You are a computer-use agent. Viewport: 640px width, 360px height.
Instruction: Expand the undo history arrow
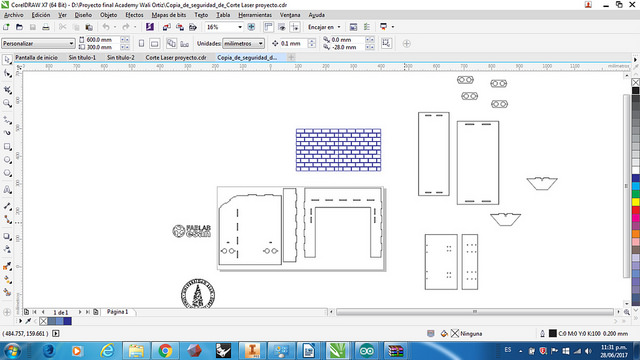click(115, 27)
